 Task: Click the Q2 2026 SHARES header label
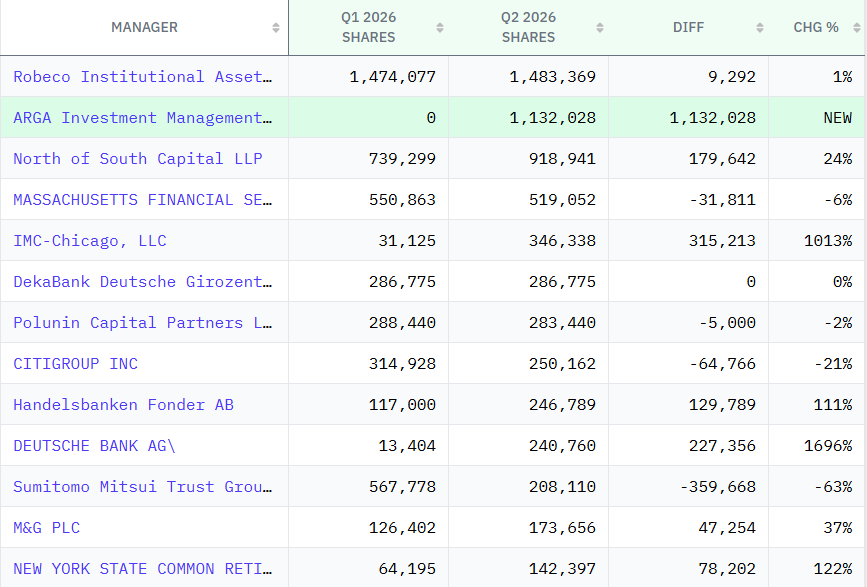click(x=528, y=27)
